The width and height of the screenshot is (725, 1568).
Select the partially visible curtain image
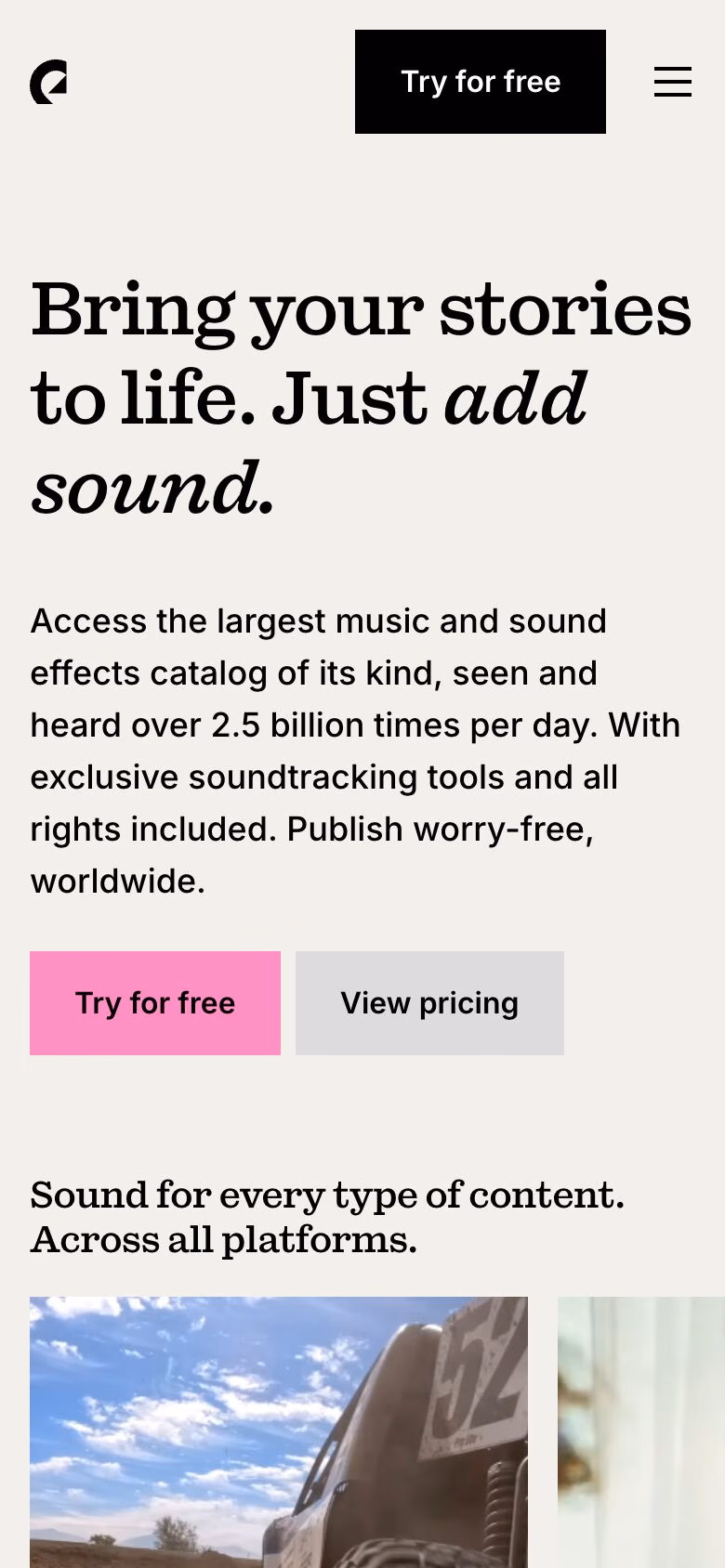[x=639, y=1431]
